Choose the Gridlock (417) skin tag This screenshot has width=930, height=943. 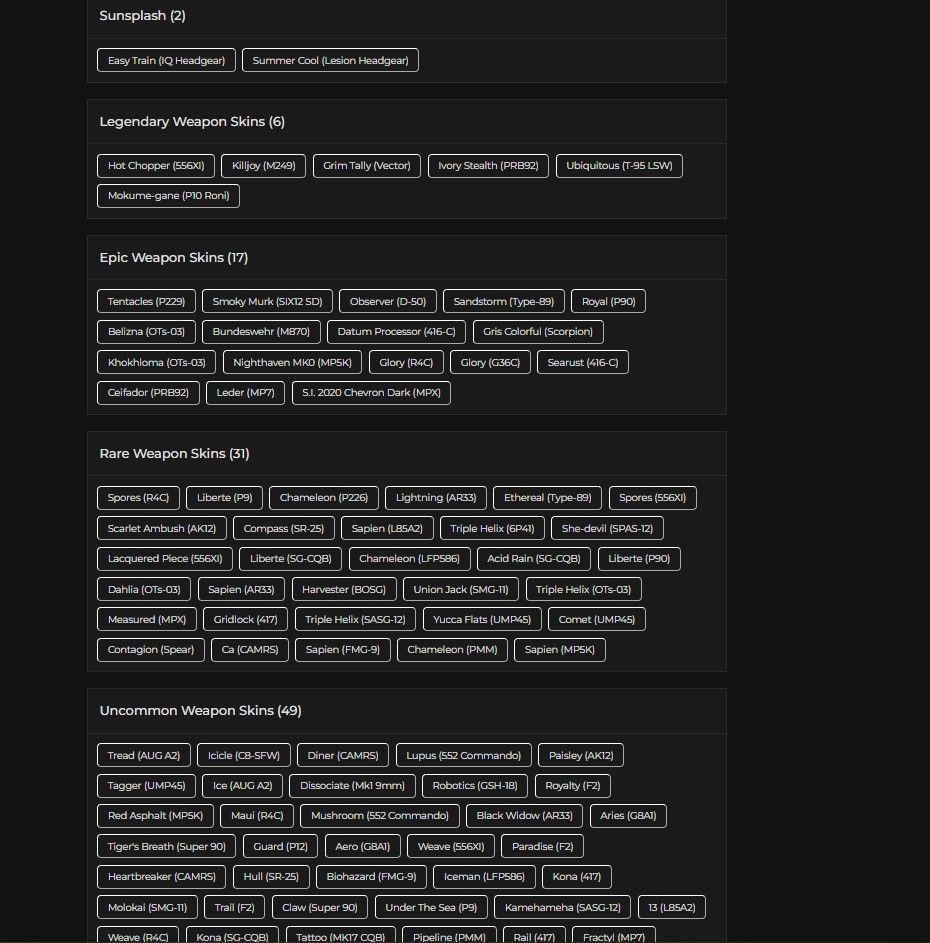[x=245, y=619]
